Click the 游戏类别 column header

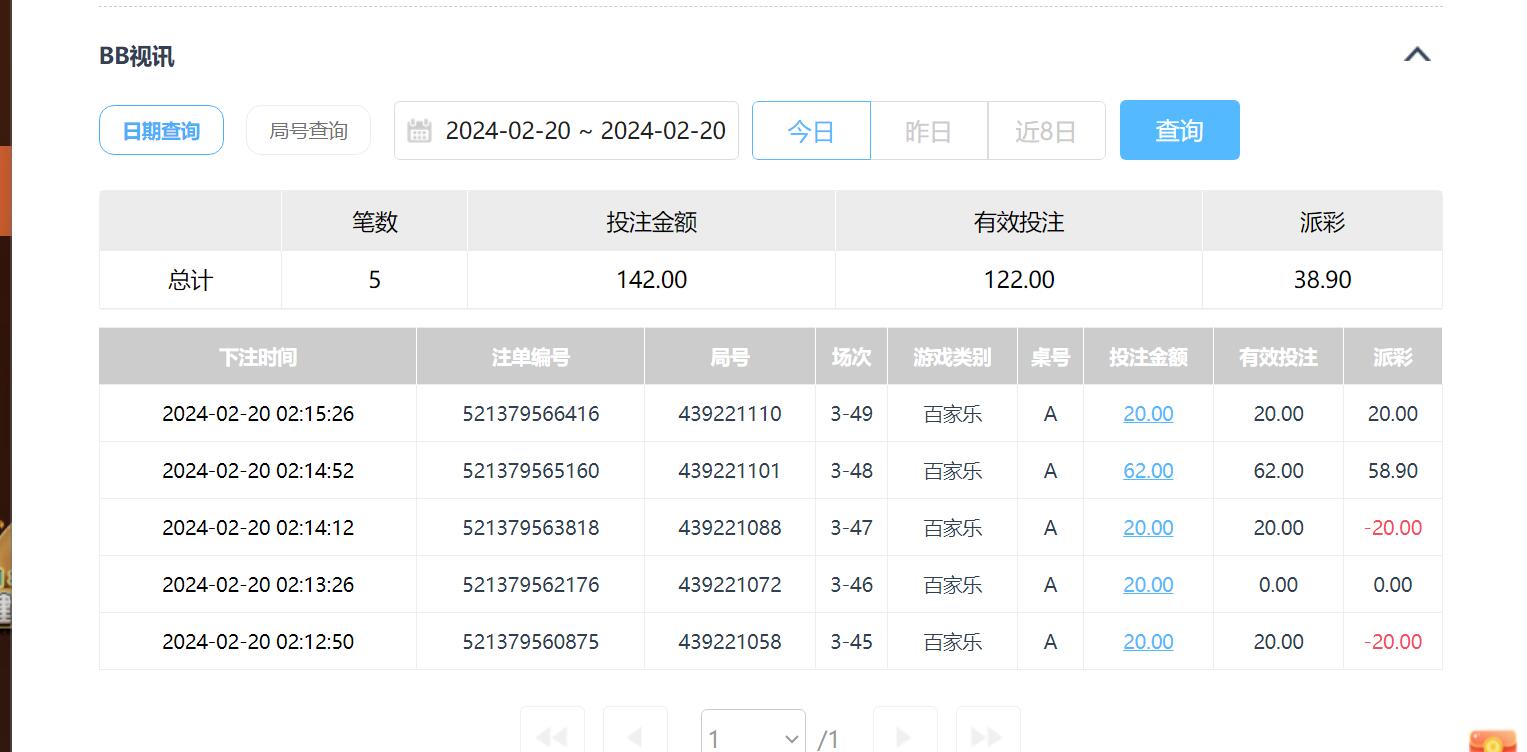click(x=952, y=356)
